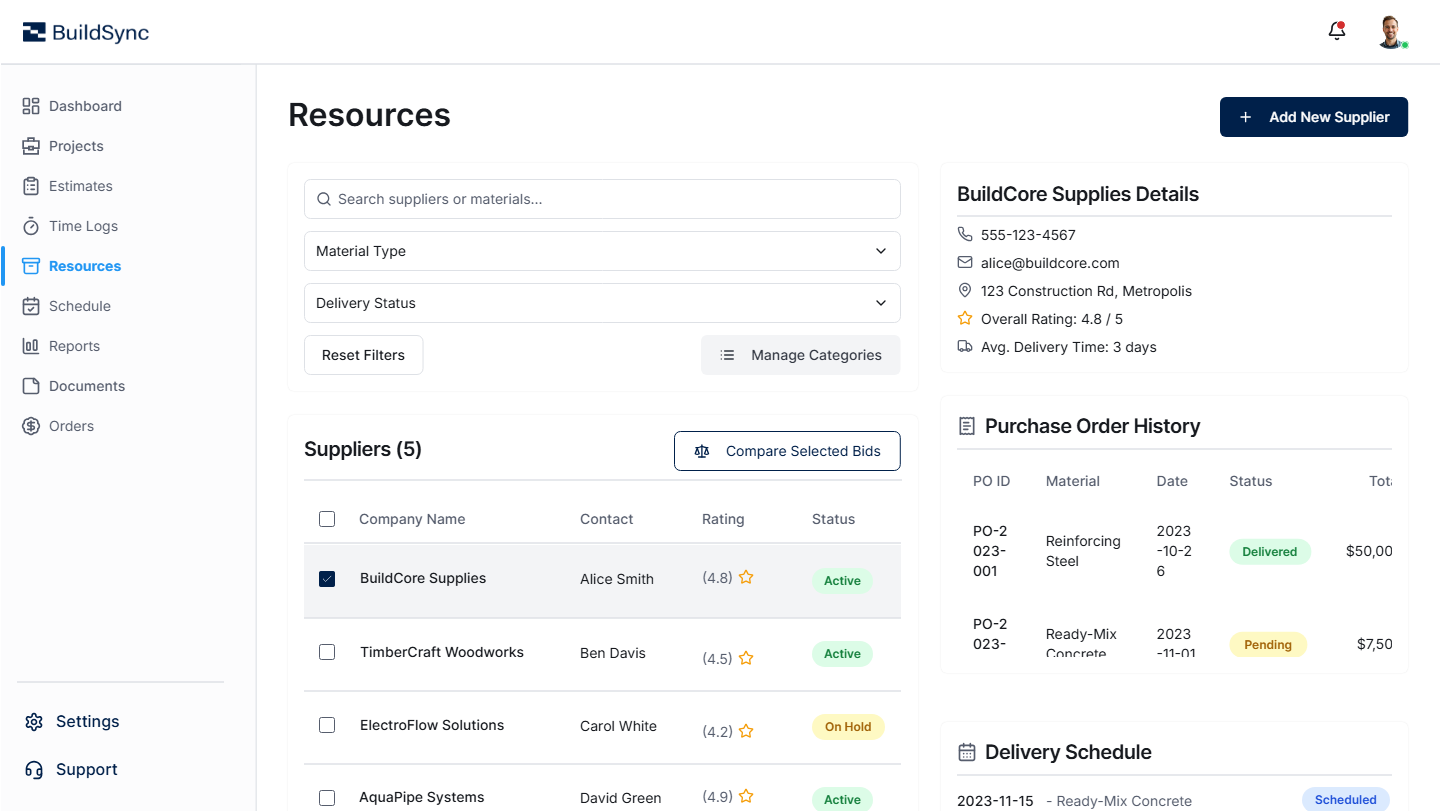Uncheck the BuildCore Supplies row checkbox

coord(327,578)
